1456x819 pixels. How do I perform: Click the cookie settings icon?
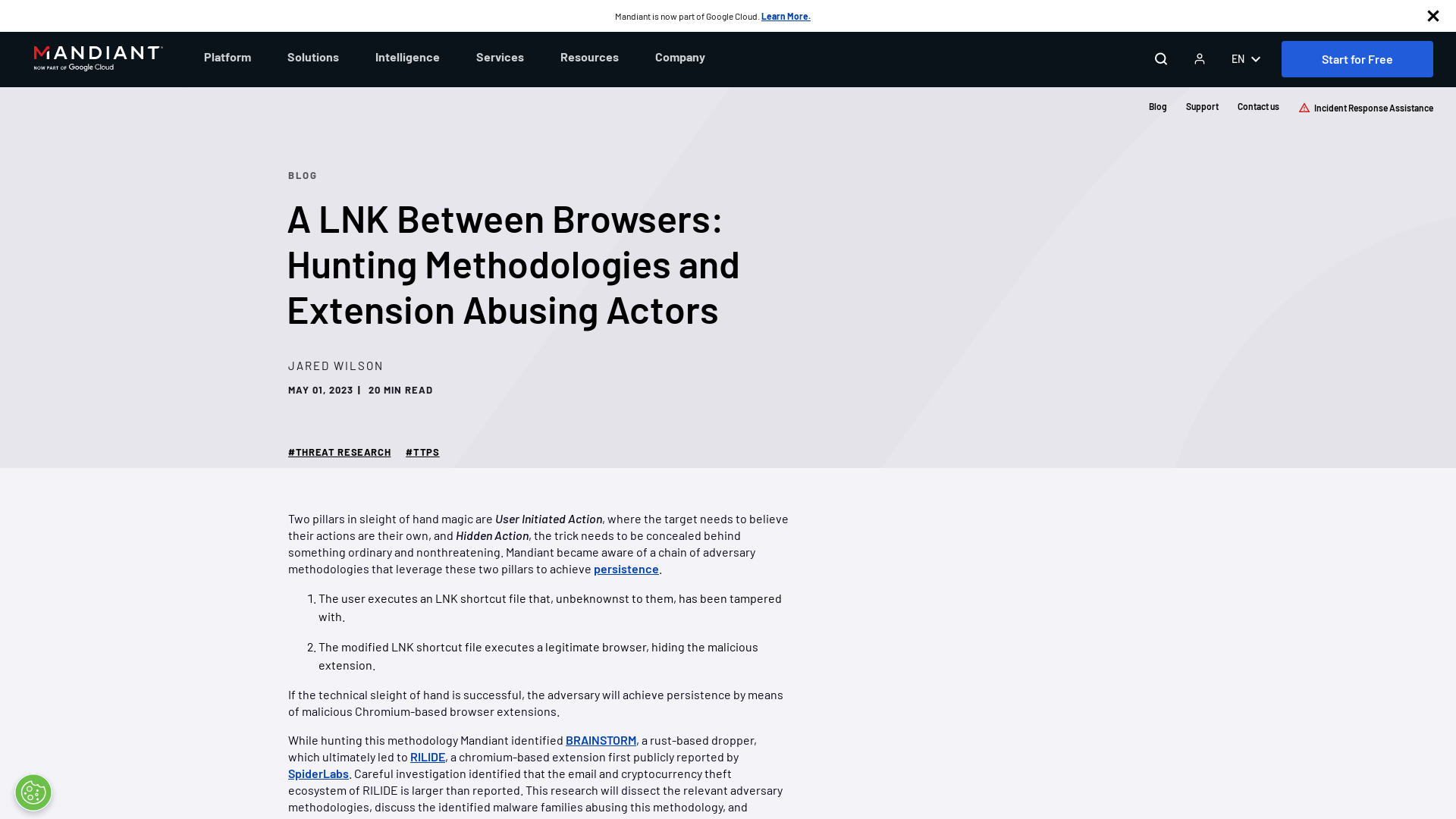(x=33, y=792)
